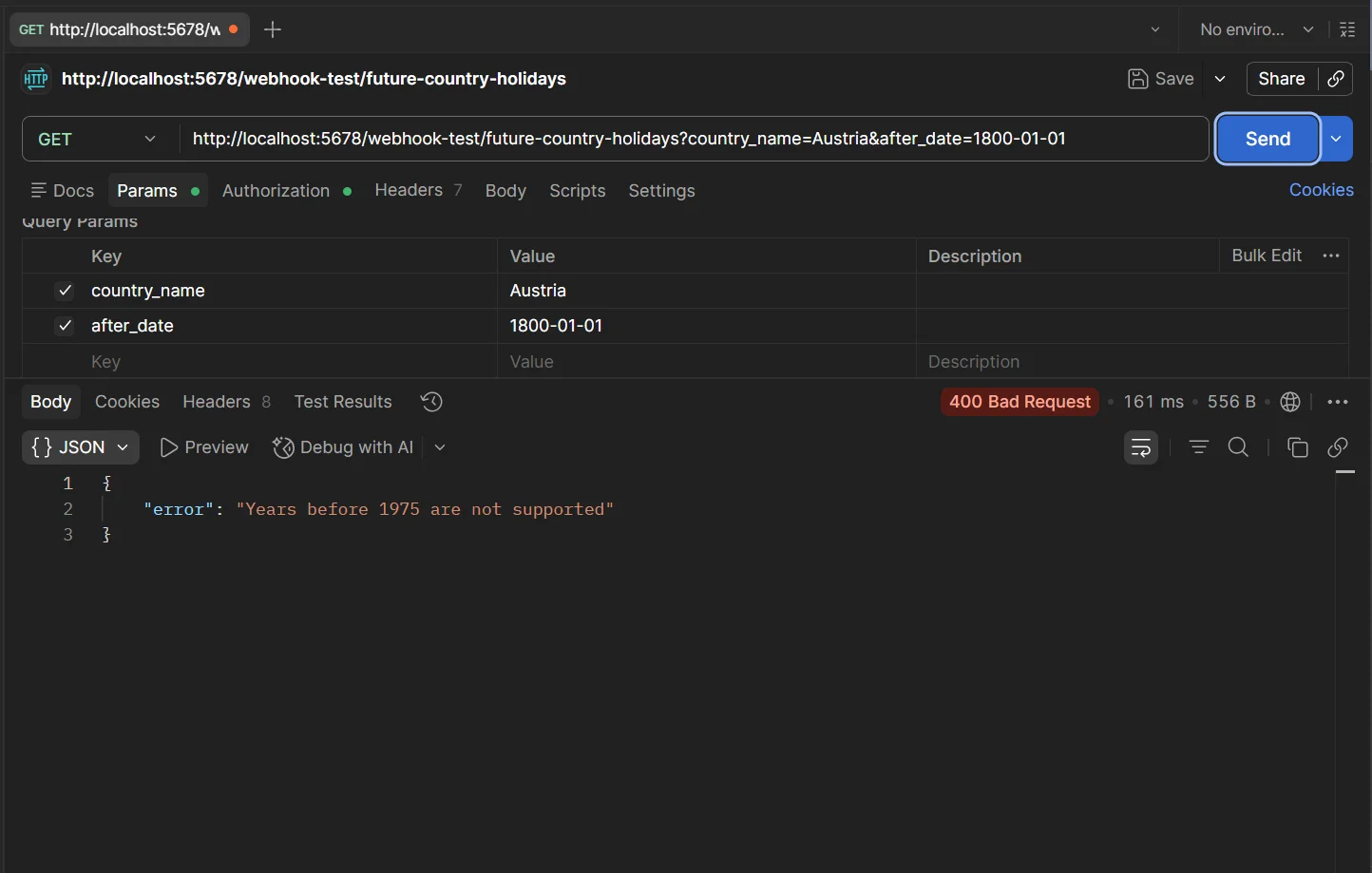The height and width of the screenshot is (873, 1372).
Task: Open the Scripts tab
Action: click(578, 191)
